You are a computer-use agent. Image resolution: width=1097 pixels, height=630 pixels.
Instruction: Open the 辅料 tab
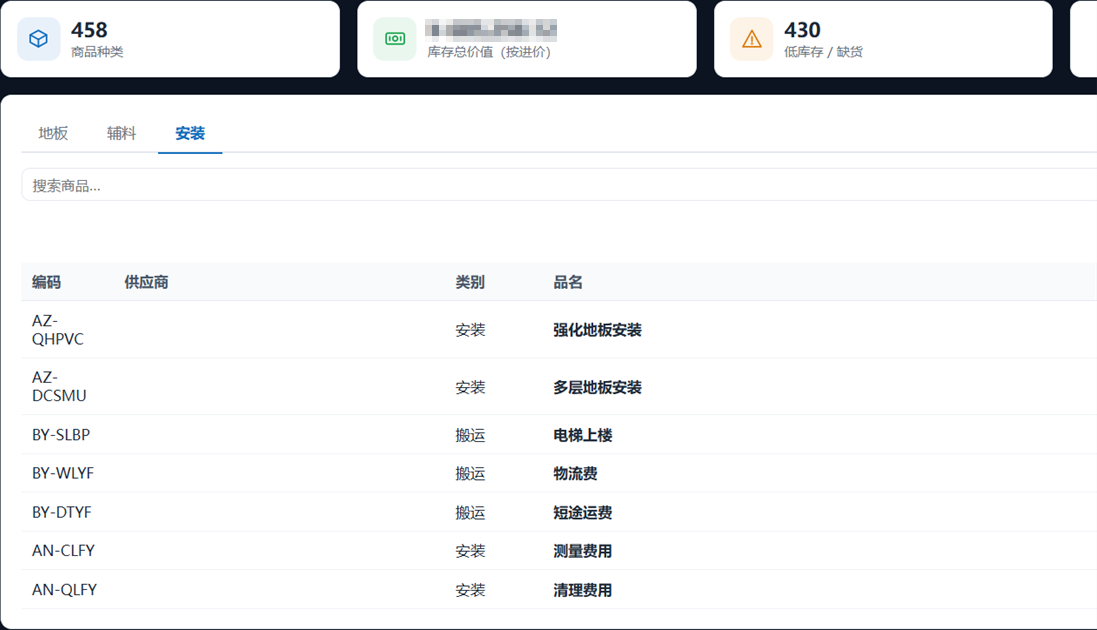pyautogui.click(x=122, y=133)
